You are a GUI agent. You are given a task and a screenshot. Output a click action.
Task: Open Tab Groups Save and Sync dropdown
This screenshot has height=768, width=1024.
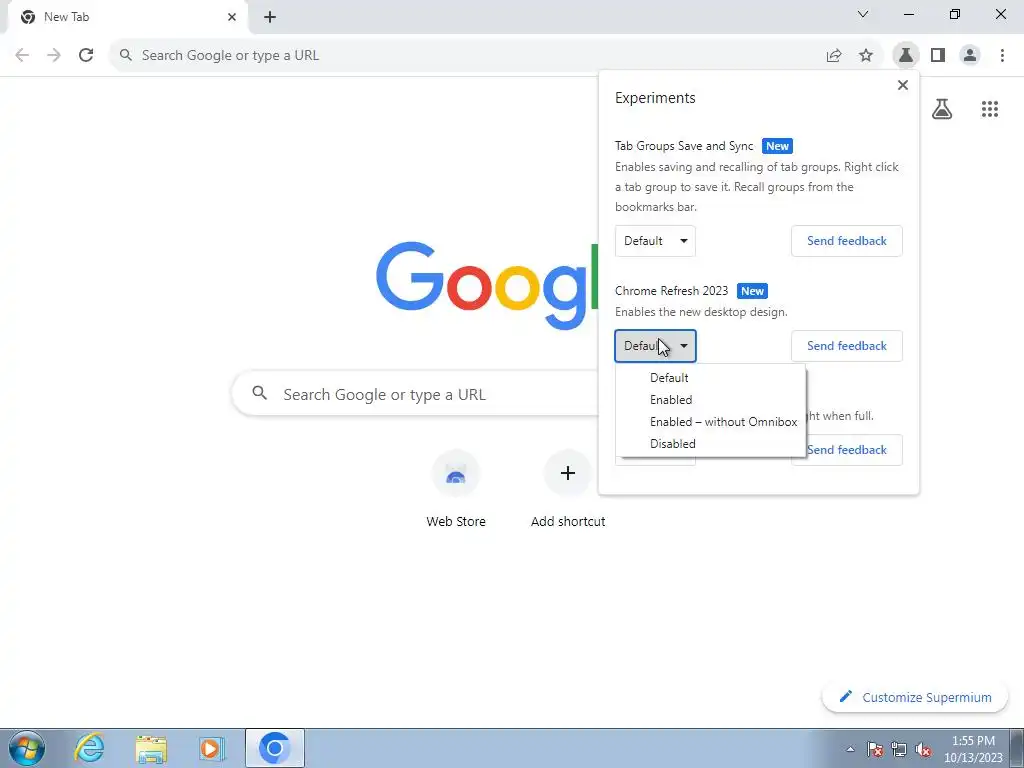(x=655, y=241)
